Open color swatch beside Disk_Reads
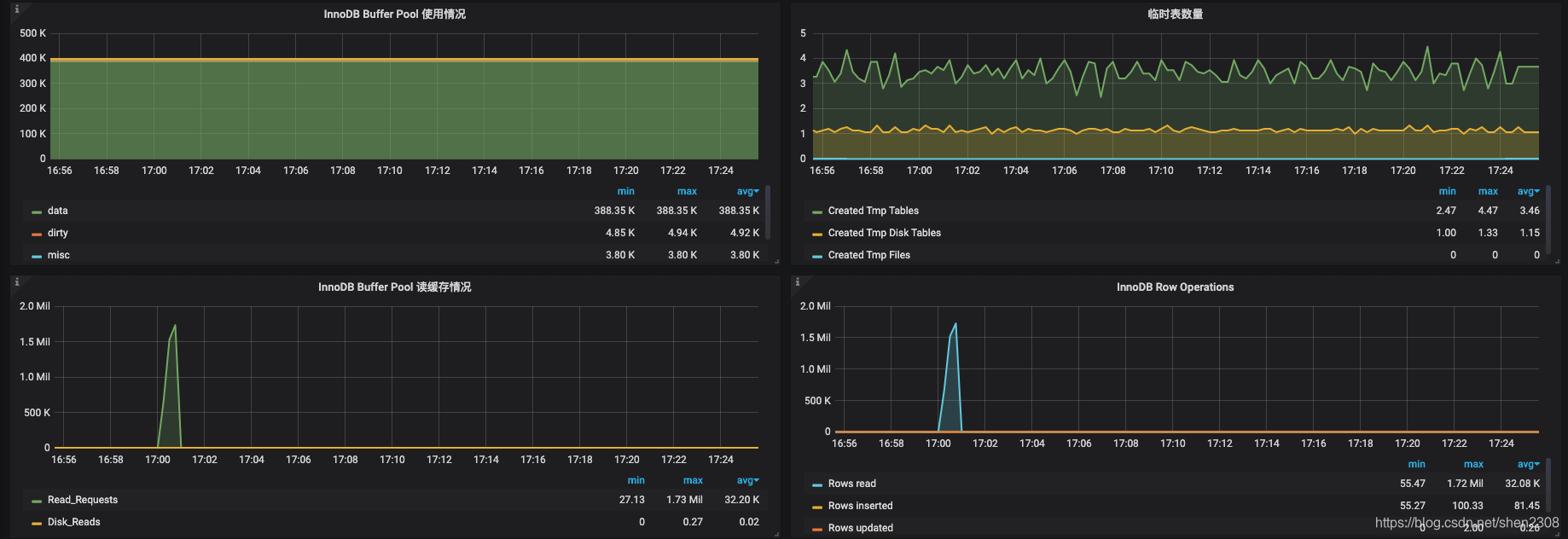The image size is (1568, 539). [x=37, y=523]
